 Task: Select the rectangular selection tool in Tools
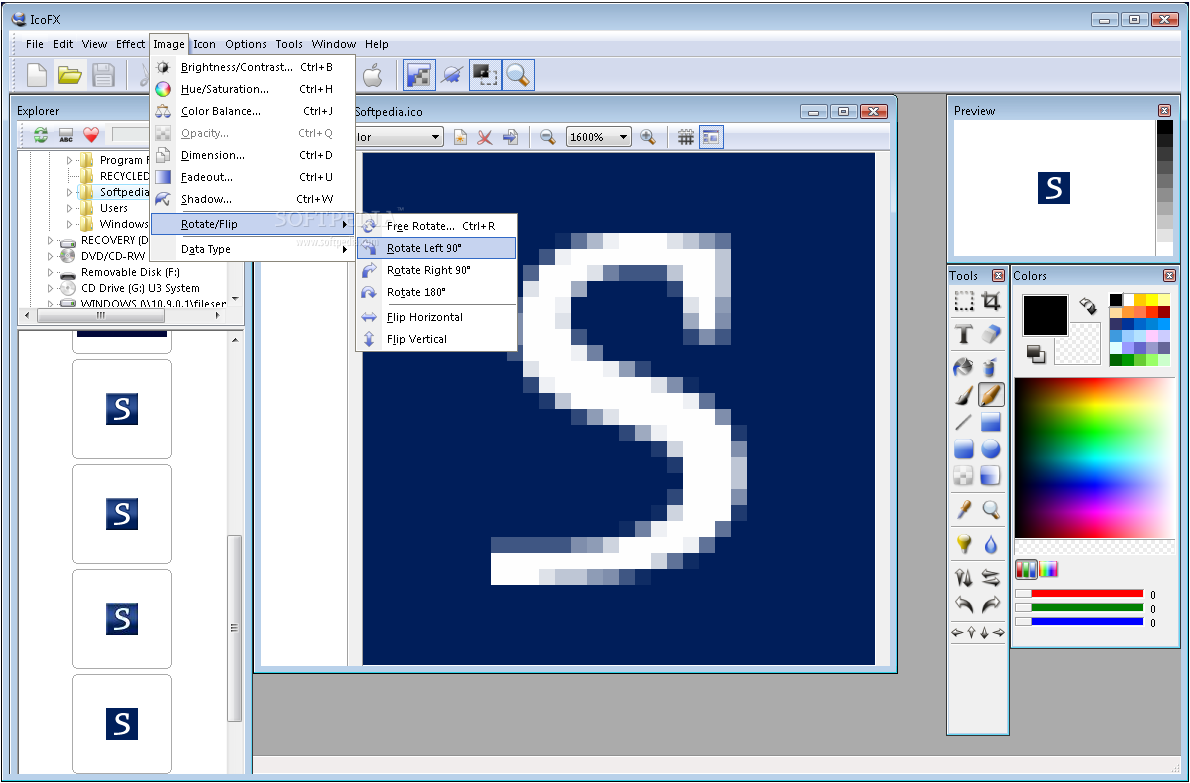[964, 301]
